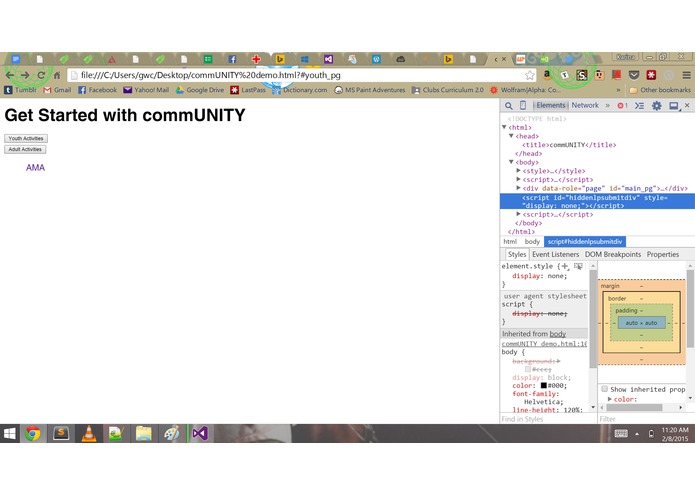Viewport: 695px width, 494px height.
Task: Show the DevTools console drawer icon
Action: coord(639,105)
